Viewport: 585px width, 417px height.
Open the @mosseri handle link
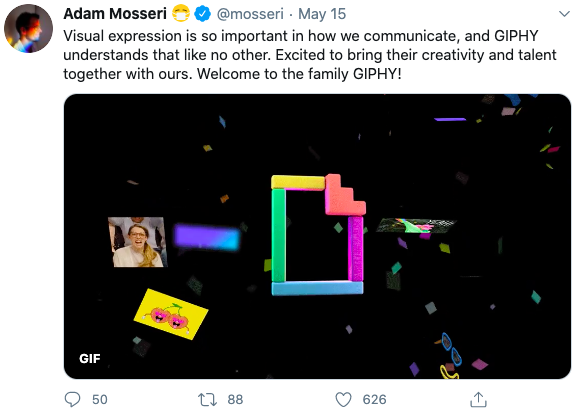(250, 14)
